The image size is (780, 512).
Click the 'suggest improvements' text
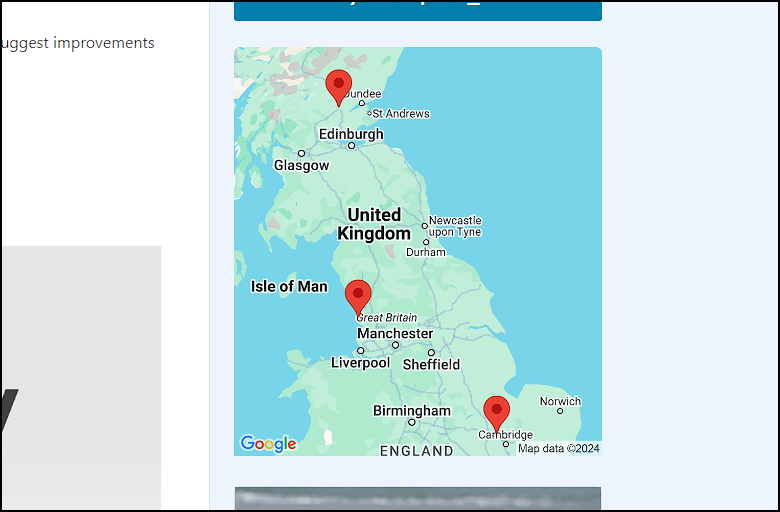point(78,43)
